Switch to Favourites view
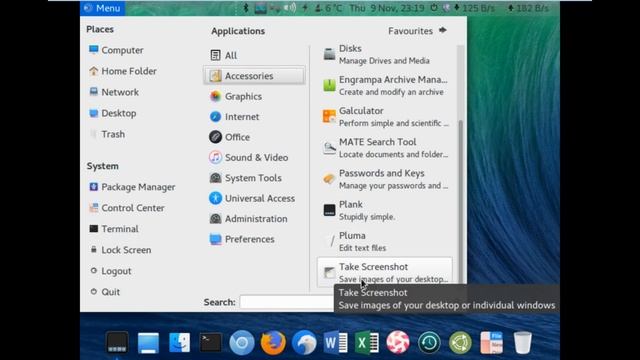The image size is (640, 360). [x=417, y=31]
